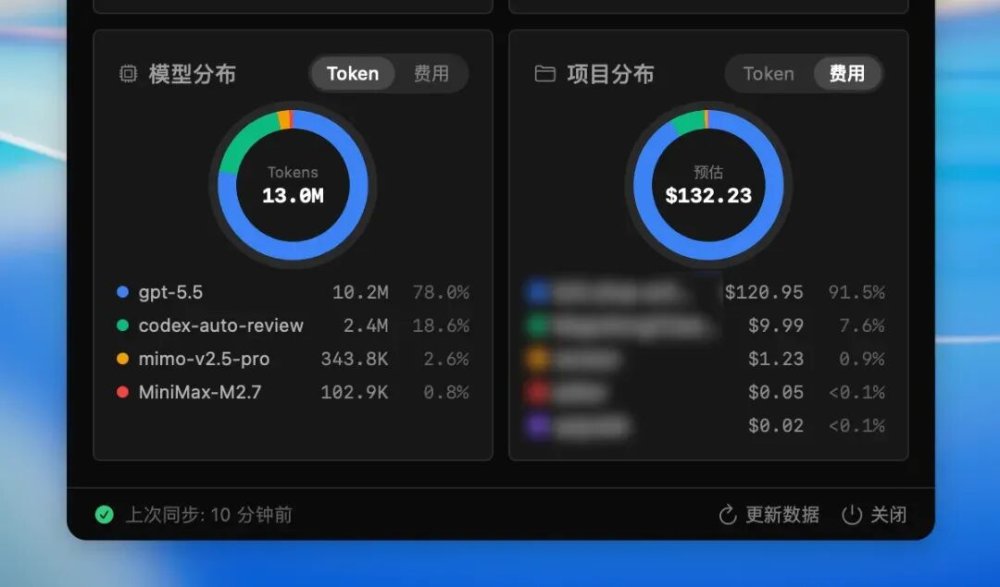Switch 模型分布 to 费用 view
The image size is (1000, 587).
tap(431, 74)
